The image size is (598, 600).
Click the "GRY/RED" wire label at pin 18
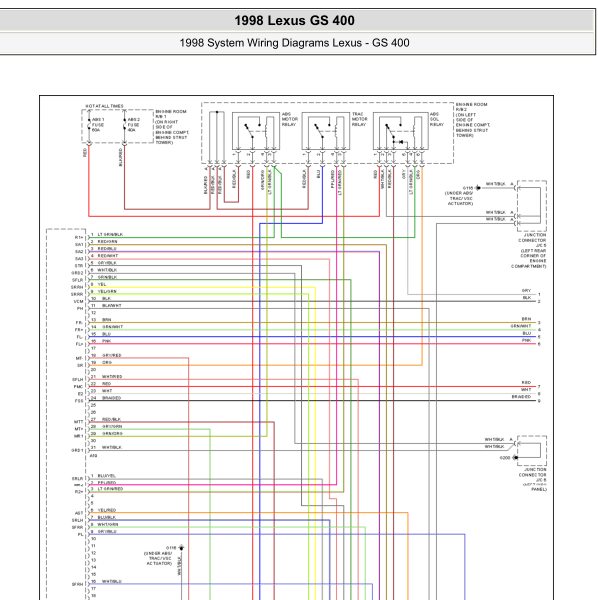pos(112,355)
